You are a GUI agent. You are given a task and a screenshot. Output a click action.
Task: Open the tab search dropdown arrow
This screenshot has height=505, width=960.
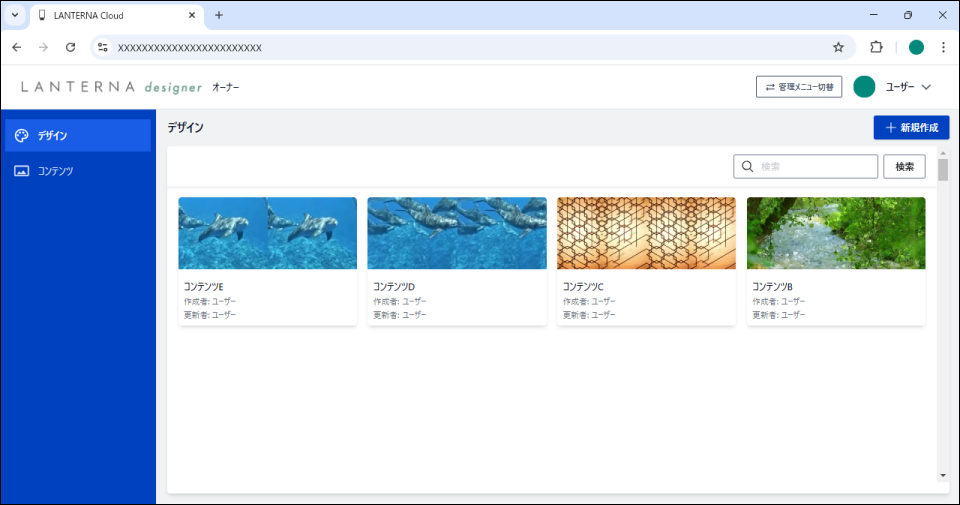coord(14,15)
